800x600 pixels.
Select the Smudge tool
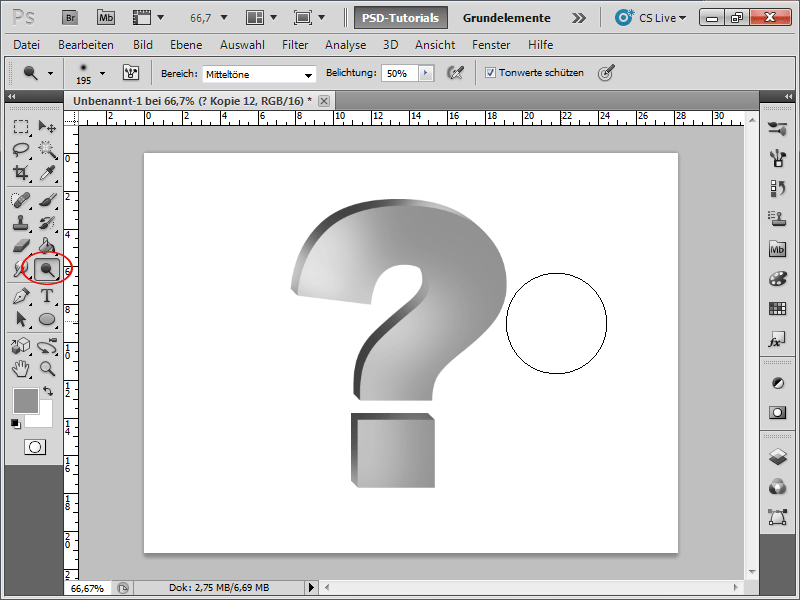point(20,269)
